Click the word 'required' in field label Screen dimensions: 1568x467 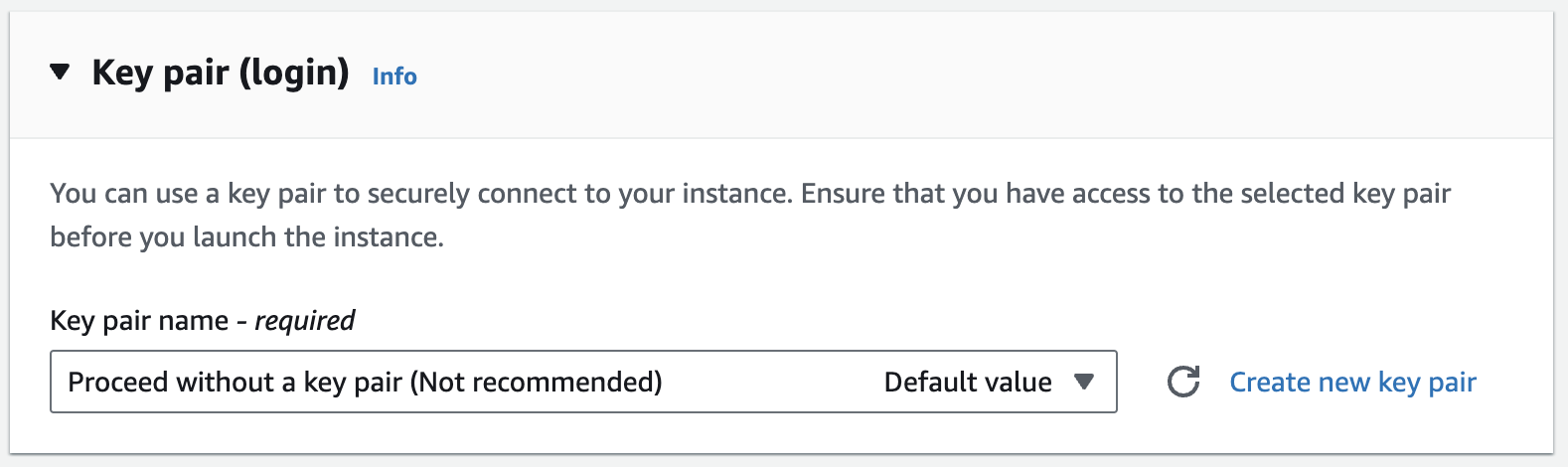coord(305,321)
